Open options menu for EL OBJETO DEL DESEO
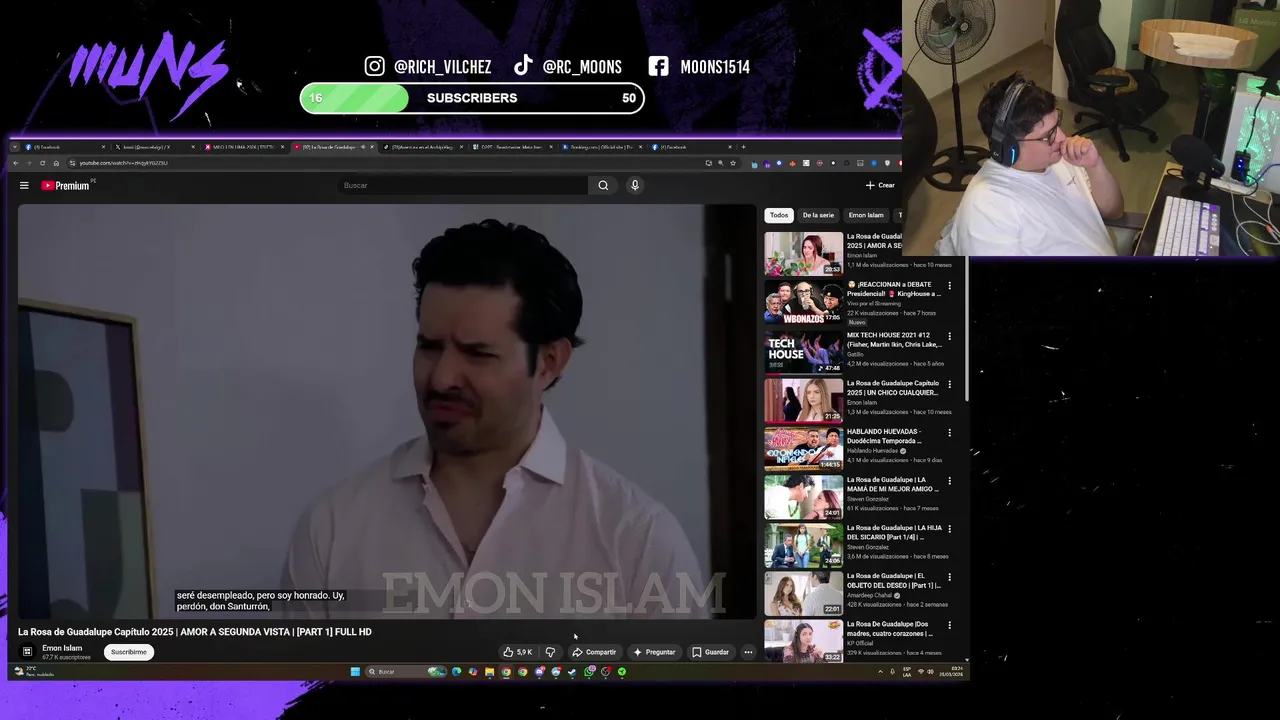Image resolution: width=1280 pixels, height=720 pixels. (x=950, y=577)
